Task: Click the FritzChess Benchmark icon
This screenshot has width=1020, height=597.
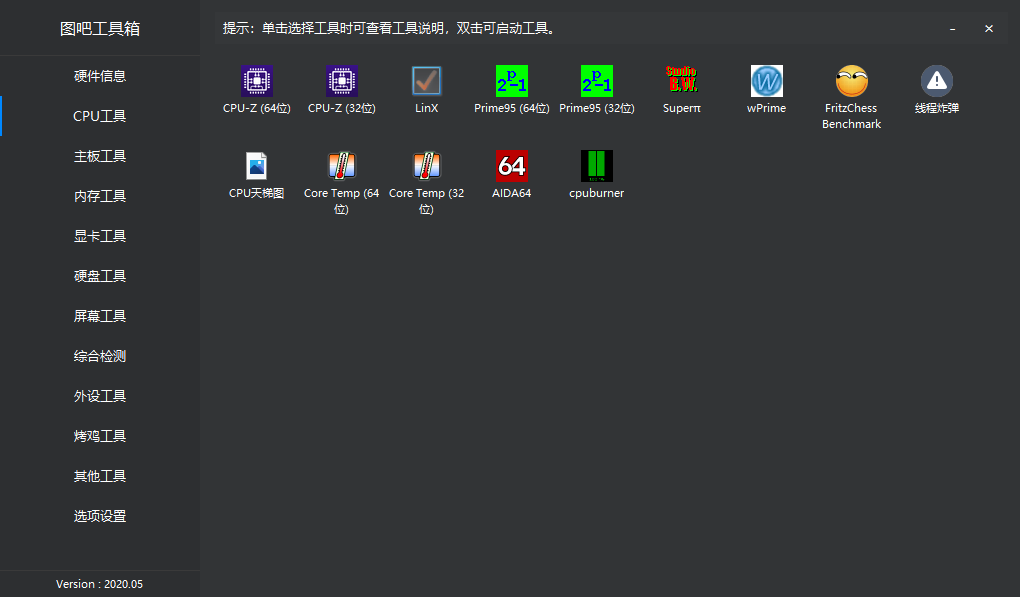Action: click(852, 81)
